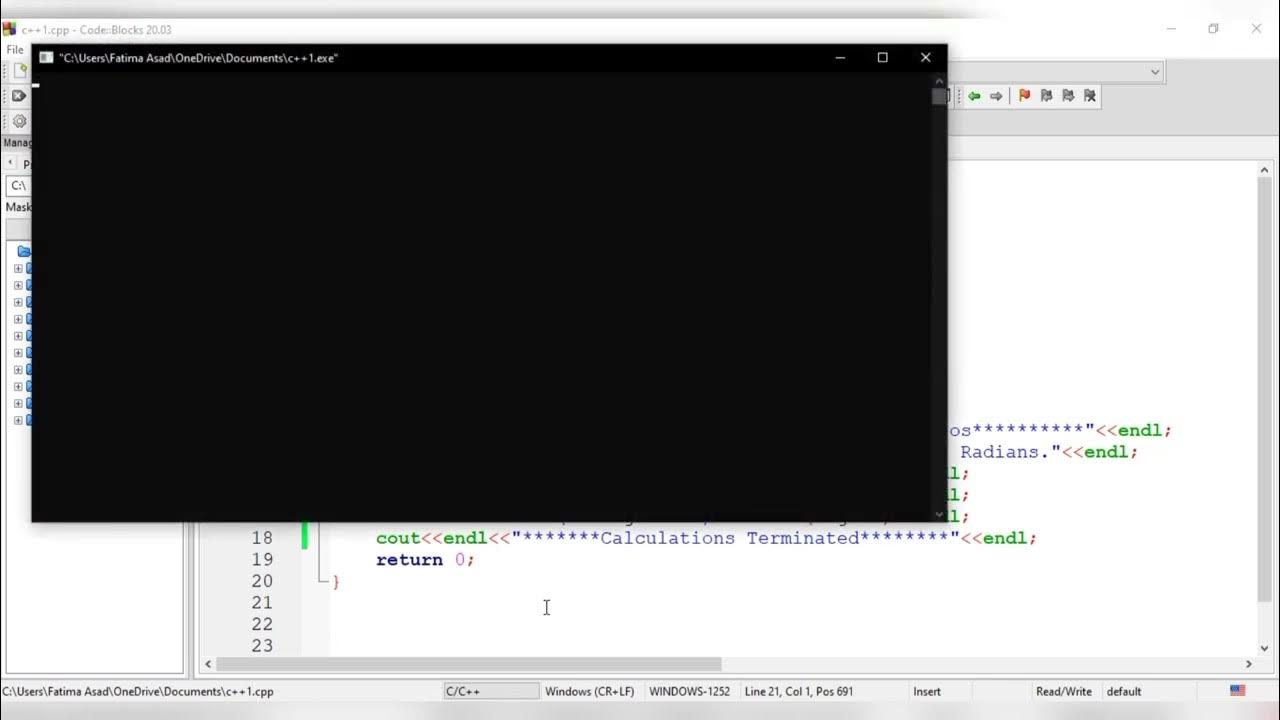The height and width of the screenshot is (720, 1280).
Task: Click the console vertical scrollbar thumb
Action: pyautogui.click(x=939, y=96)
